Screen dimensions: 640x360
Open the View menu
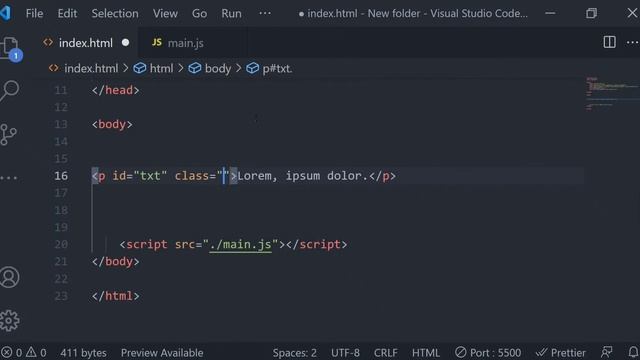[165, 13]
